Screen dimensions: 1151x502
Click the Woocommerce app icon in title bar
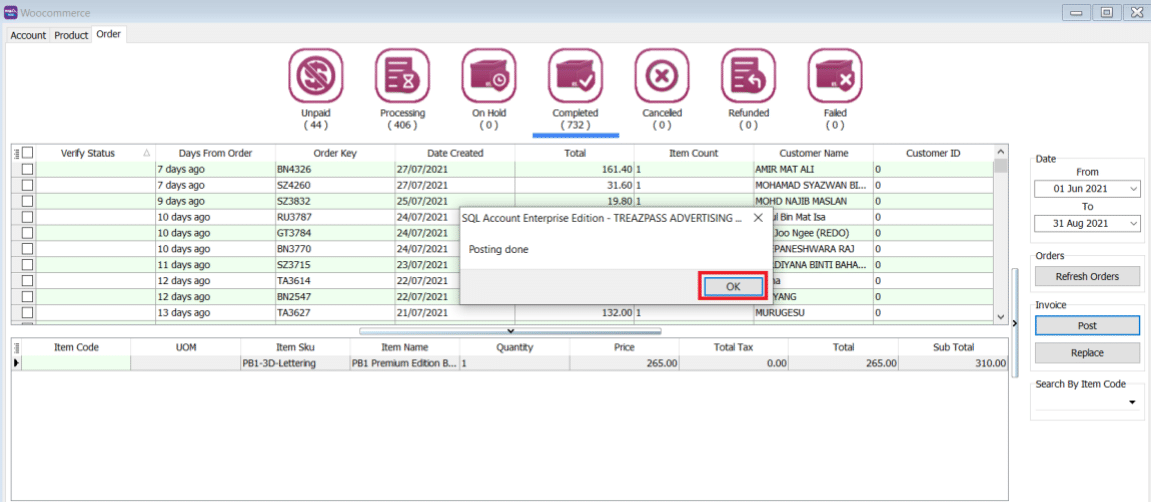point(11,12)
